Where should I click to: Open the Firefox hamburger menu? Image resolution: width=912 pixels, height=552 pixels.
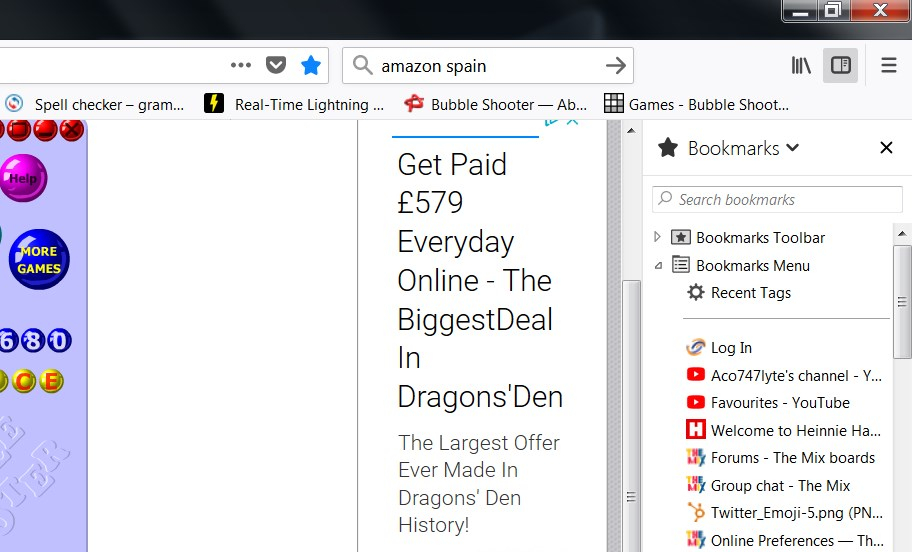(x=888, y=65)
